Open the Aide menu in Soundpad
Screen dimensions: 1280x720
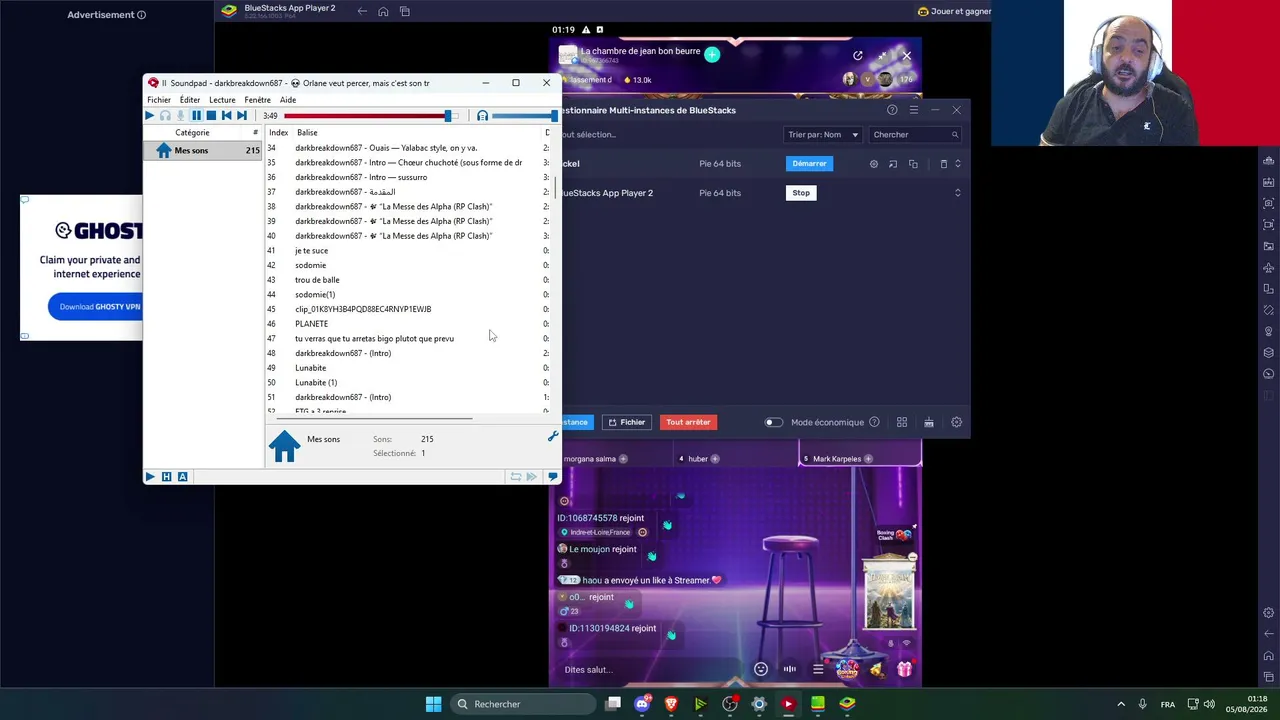[288, 100]
